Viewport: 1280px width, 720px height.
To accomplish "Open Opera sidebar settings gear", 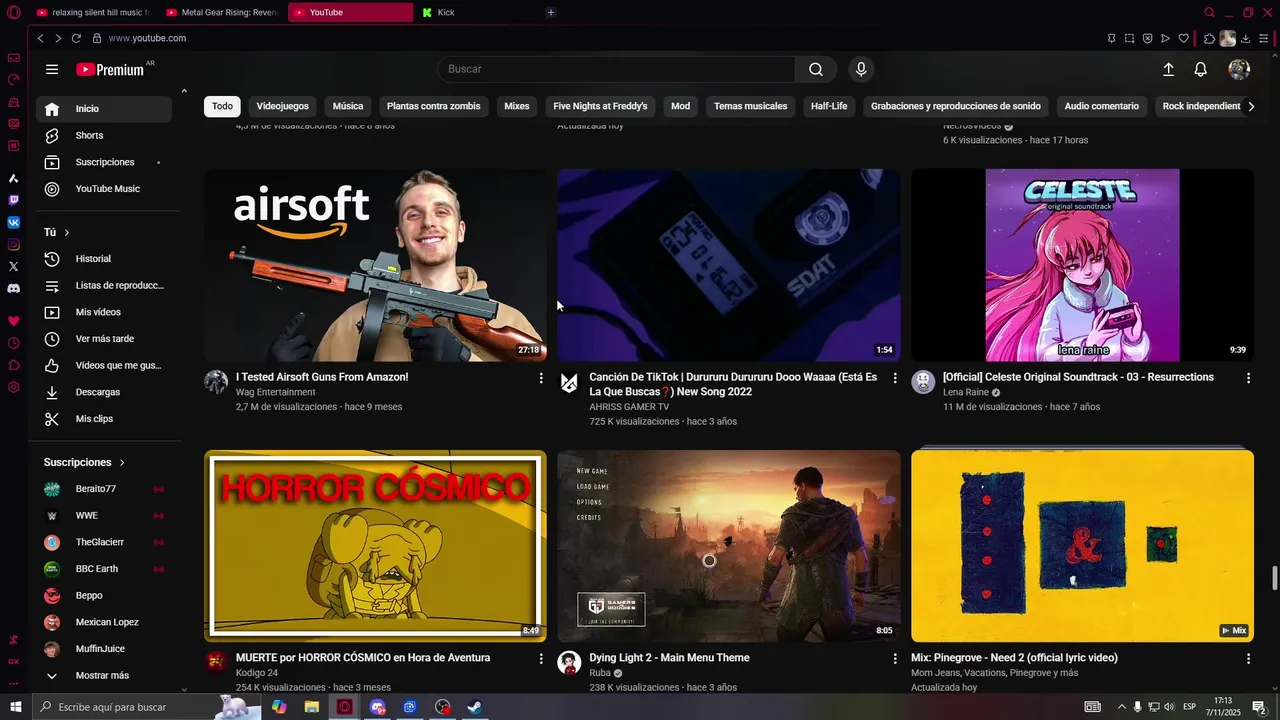I will coord(14,387).
